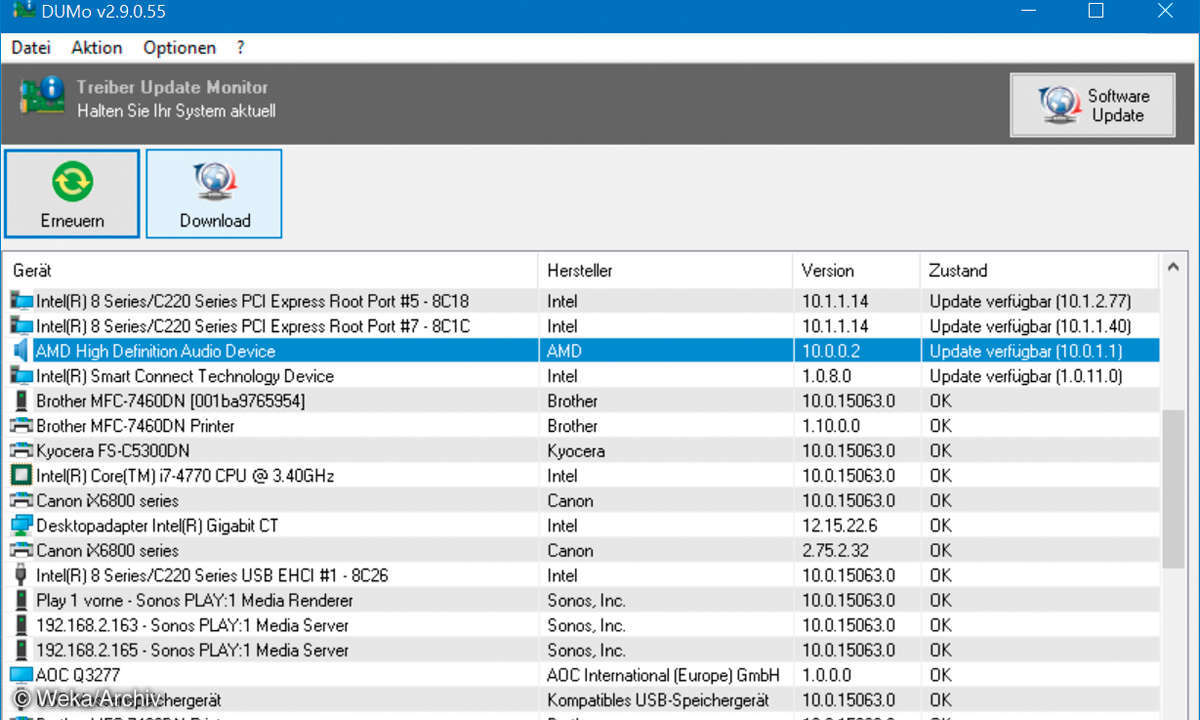Open the Software Update button
1200x720 pixels.
click(x=1092, y=105)
